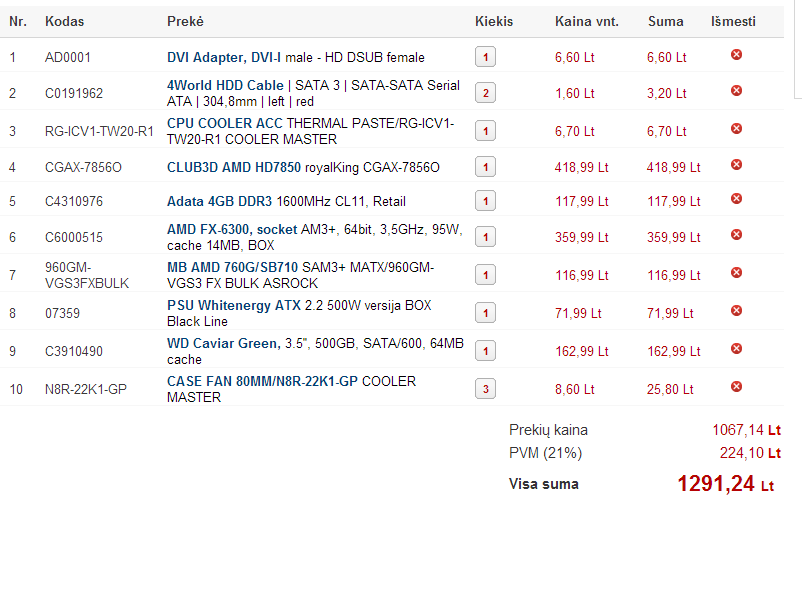Delete the MB AMD 760G/SB710 motherboard row
Screen dimensions: 802x600
[736, 273]
